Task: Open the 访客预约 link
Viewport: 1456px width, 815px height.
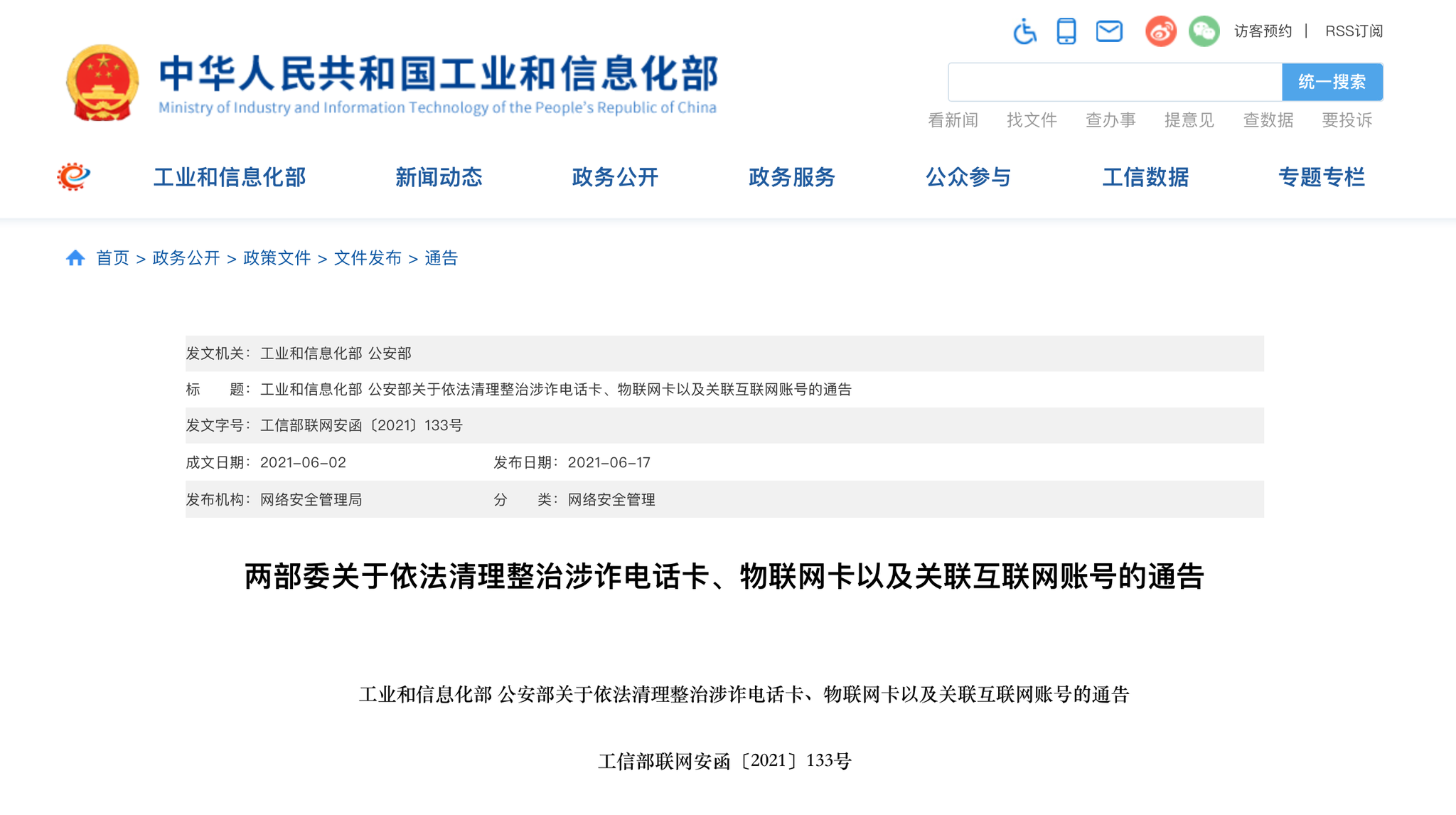Action: pyautogui.click(x=1263, y=31)
